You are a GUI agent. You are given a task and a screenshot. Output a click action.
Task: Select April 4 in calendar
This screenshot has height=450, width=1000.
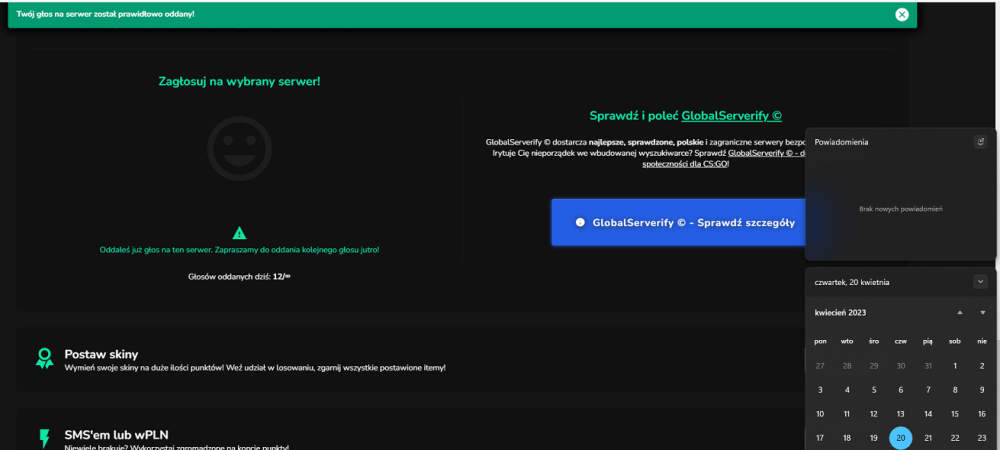coord(847,390)
